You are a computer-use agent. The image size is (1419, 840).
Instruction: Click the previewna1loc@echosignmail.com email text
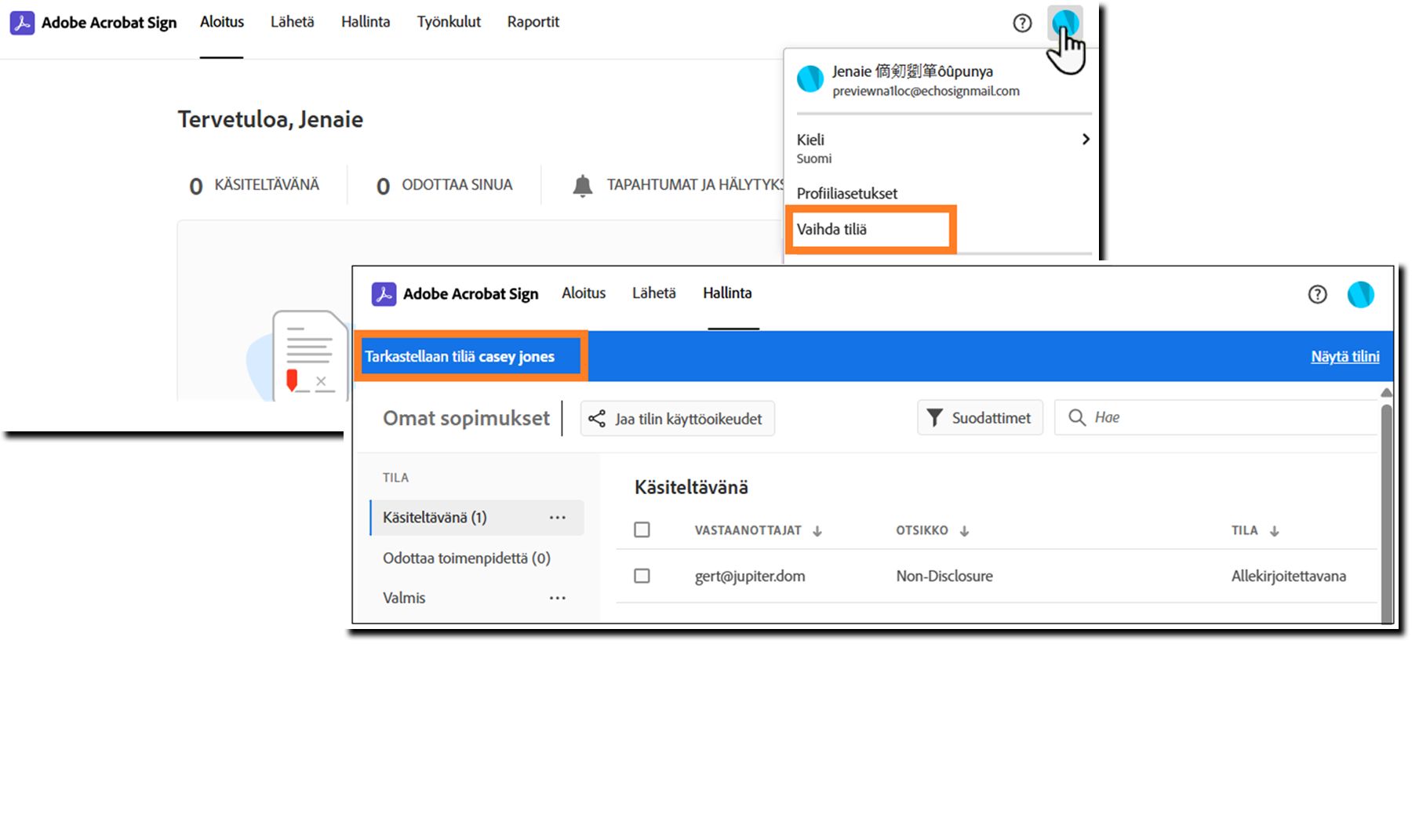926,91
